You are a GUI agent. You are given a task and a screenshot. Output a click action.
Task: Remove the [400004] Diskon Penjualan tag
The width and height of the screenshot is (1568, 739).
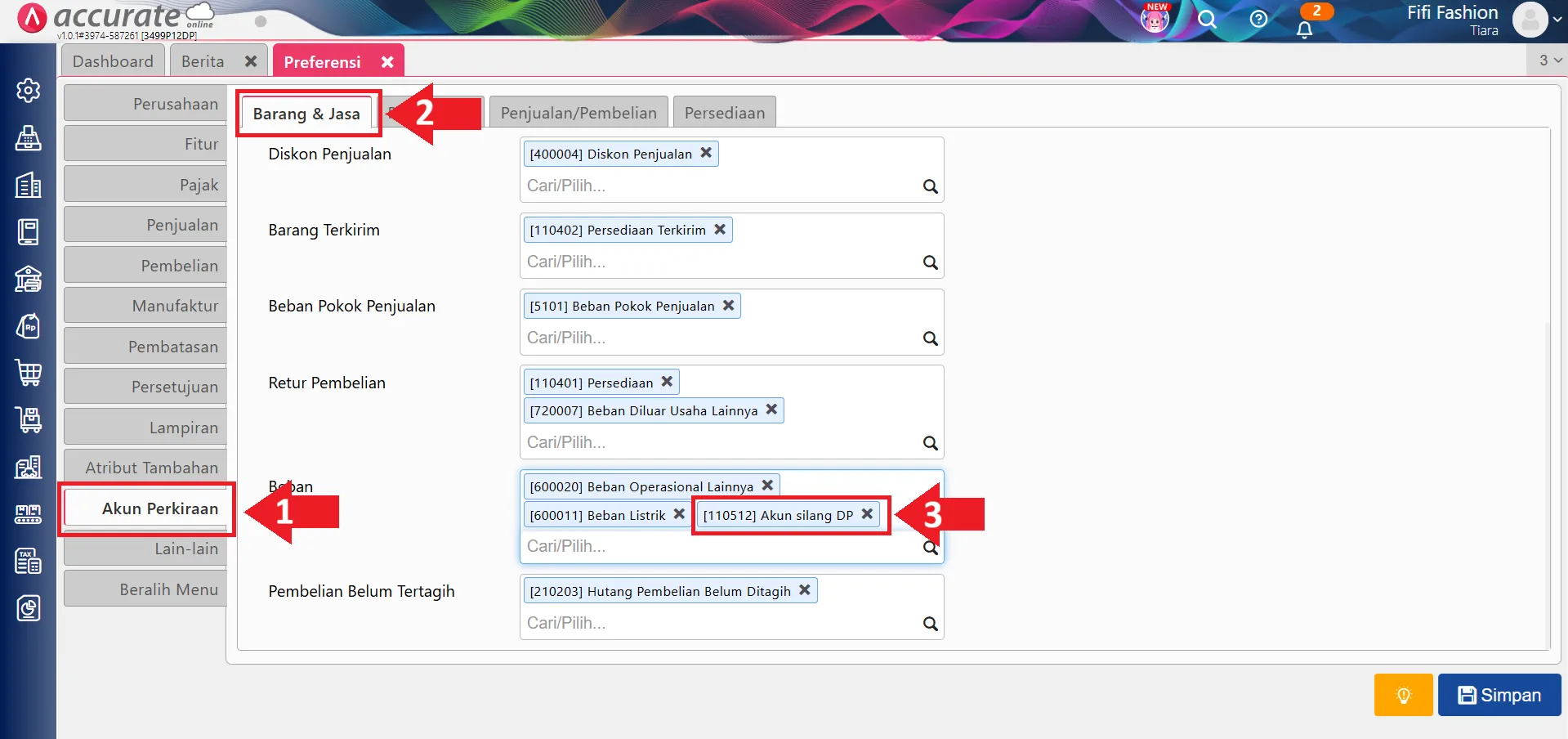[x=706, y=153]
